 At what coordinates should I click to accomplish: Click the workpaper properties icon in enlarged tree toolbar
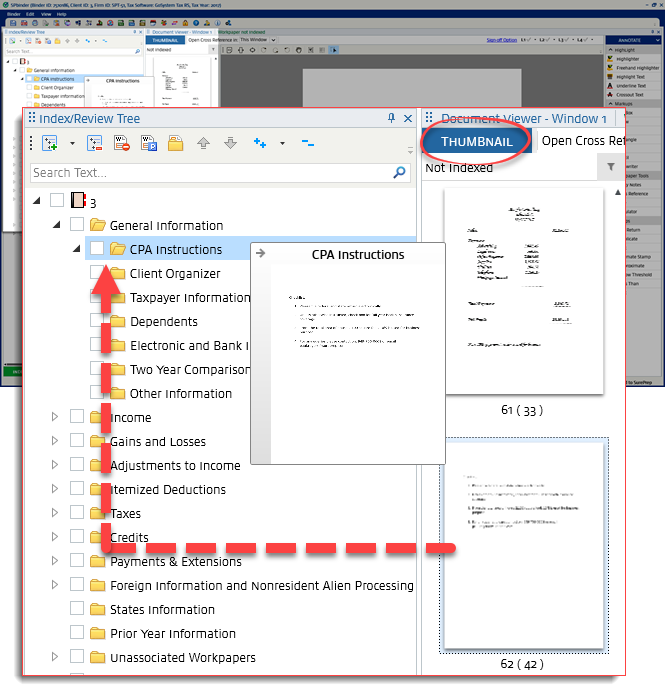[149, 143]
